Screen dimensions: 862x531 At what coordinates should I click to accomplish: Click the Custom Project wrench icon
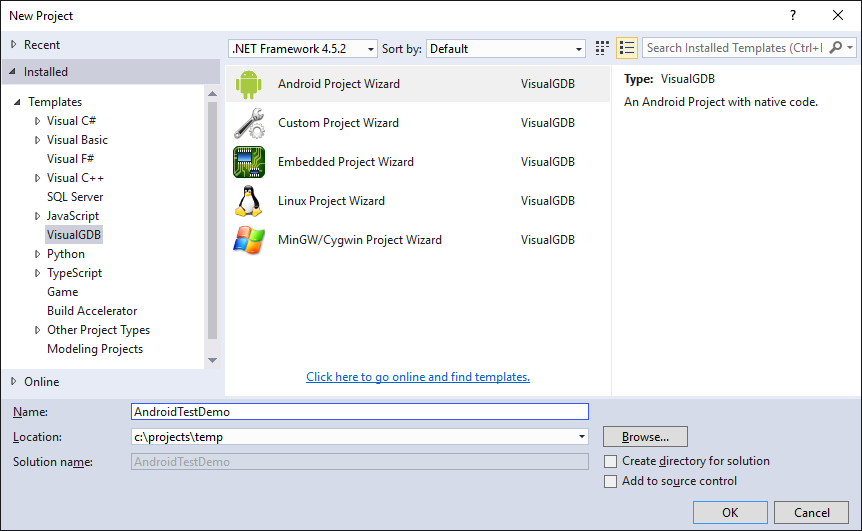(x=249, y=123)
